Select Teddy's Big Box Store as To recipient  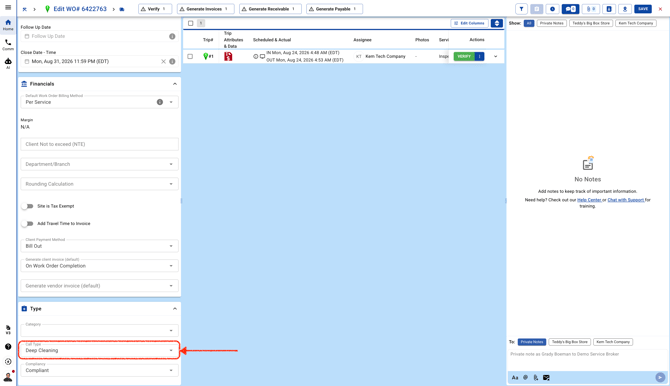[570, 342]
